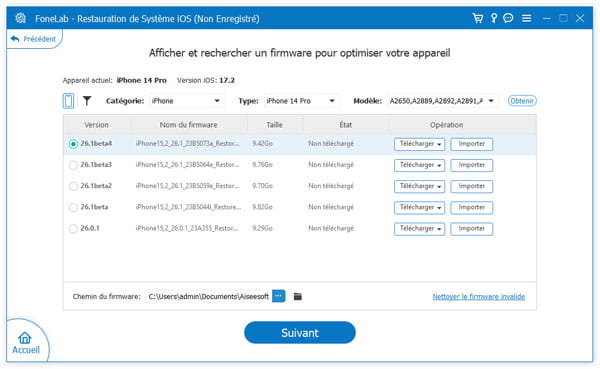The height and width of the screenshot is (369, 600).
Task: Open the Modèle dropdown
Action: tap(443, 101)
